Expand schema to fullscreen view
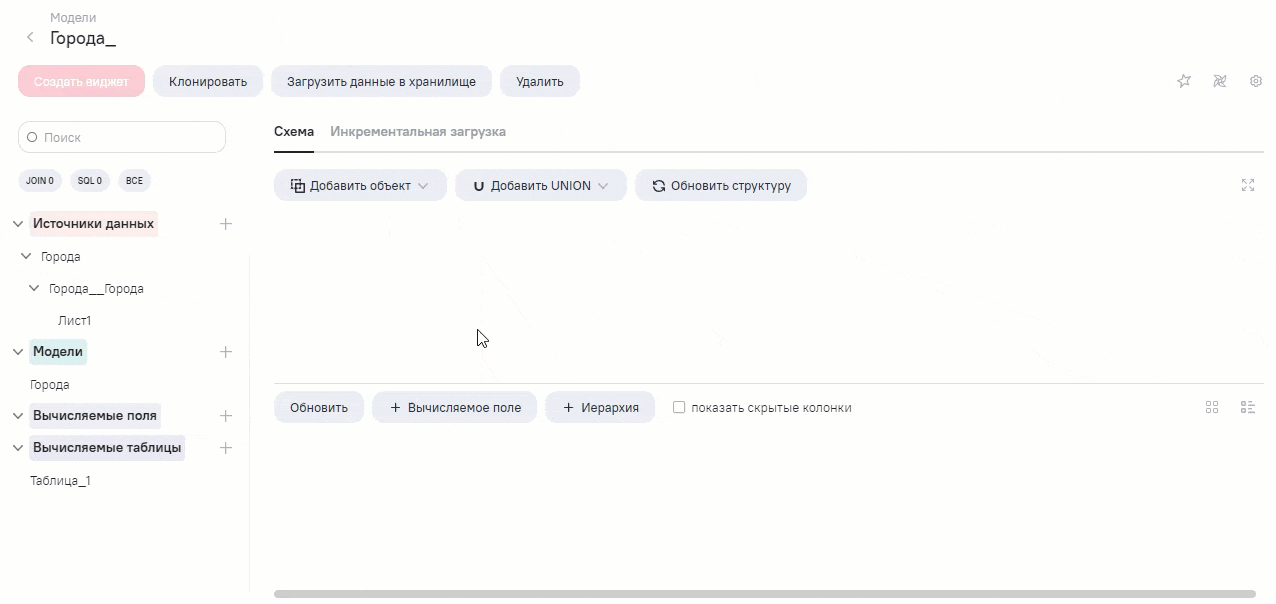Screen dimensions: 1276x604 point(1248,185)
